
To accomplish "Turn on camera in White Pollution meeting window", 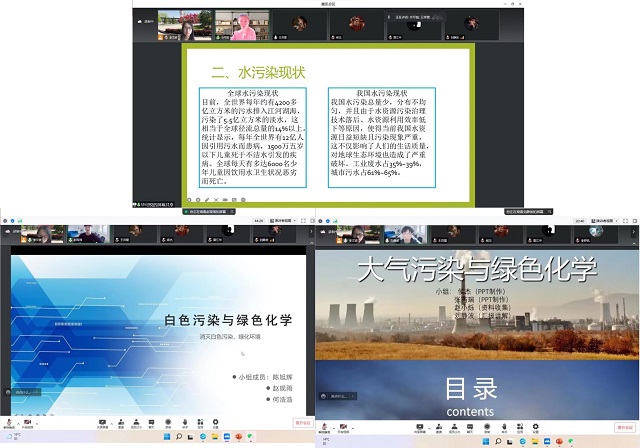I will pyautogui.click(x=27, y=424).
